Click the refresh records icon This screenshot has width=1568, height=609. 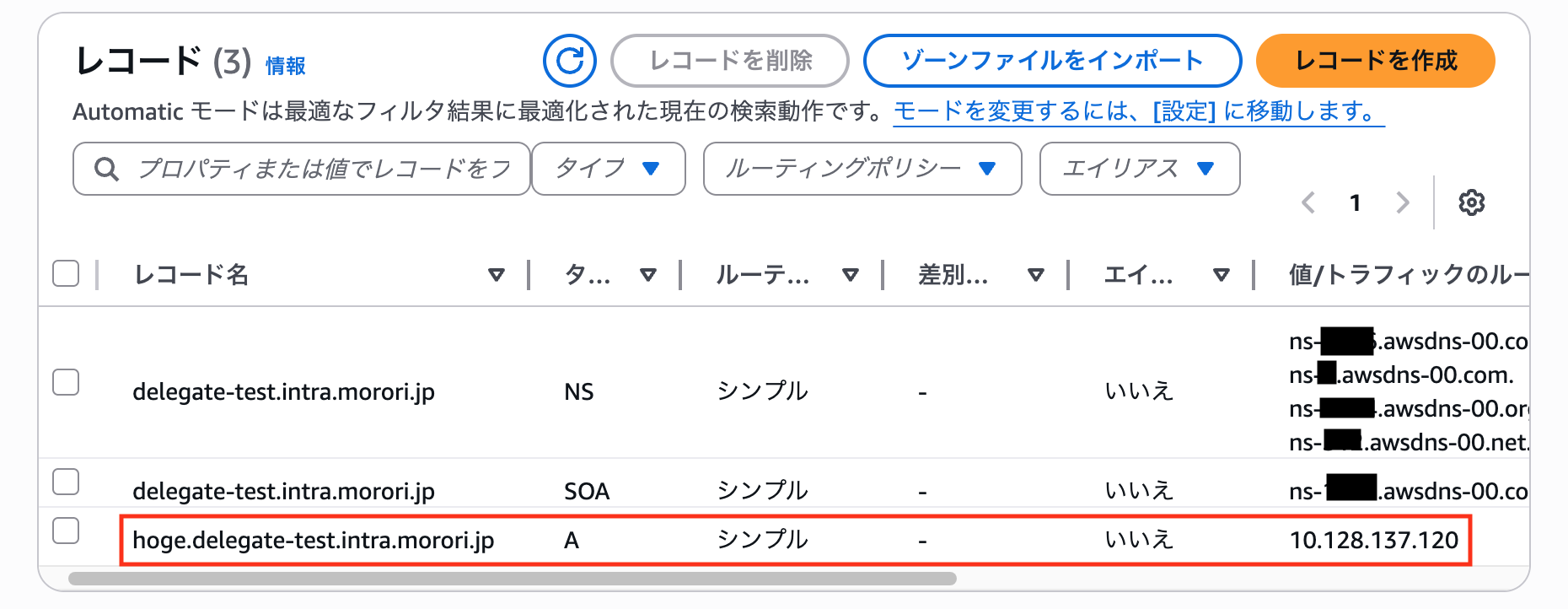569,60
